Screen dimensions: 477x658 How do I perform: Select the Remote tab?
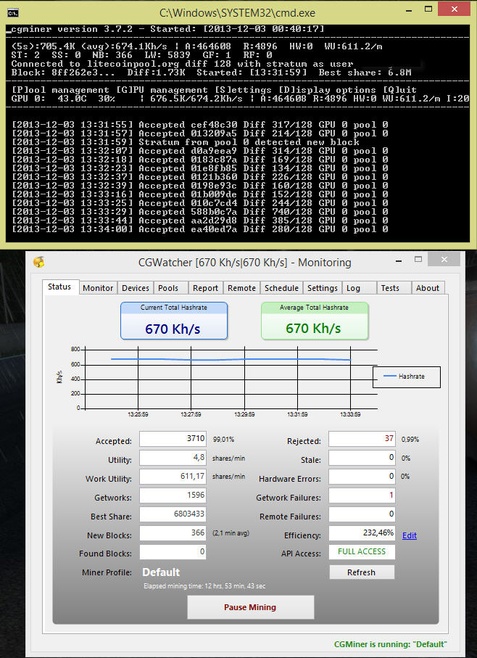point(241,288)
